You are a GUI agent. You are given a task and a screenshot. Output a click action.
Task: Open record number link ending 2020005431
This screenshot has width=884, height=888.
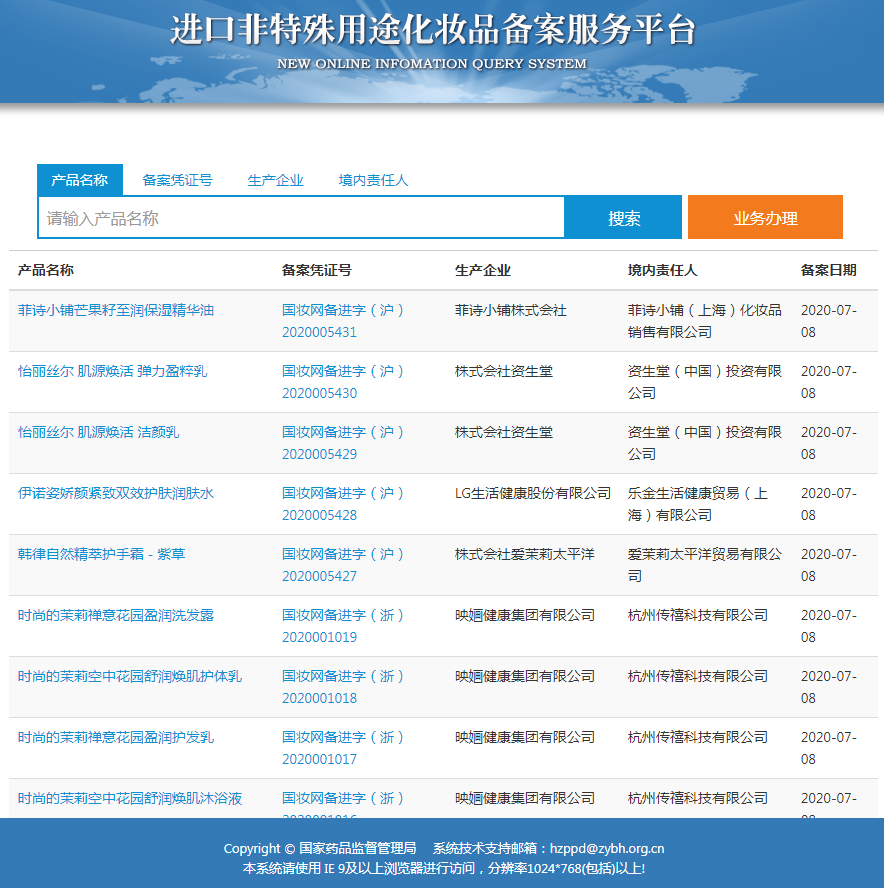point(343,321)
